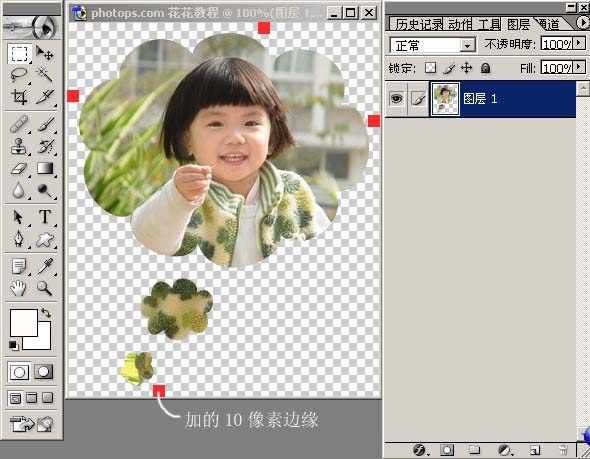Pick the Eyedropper tool
Viewport: 590px width, 459px height.
coord(44,266)
